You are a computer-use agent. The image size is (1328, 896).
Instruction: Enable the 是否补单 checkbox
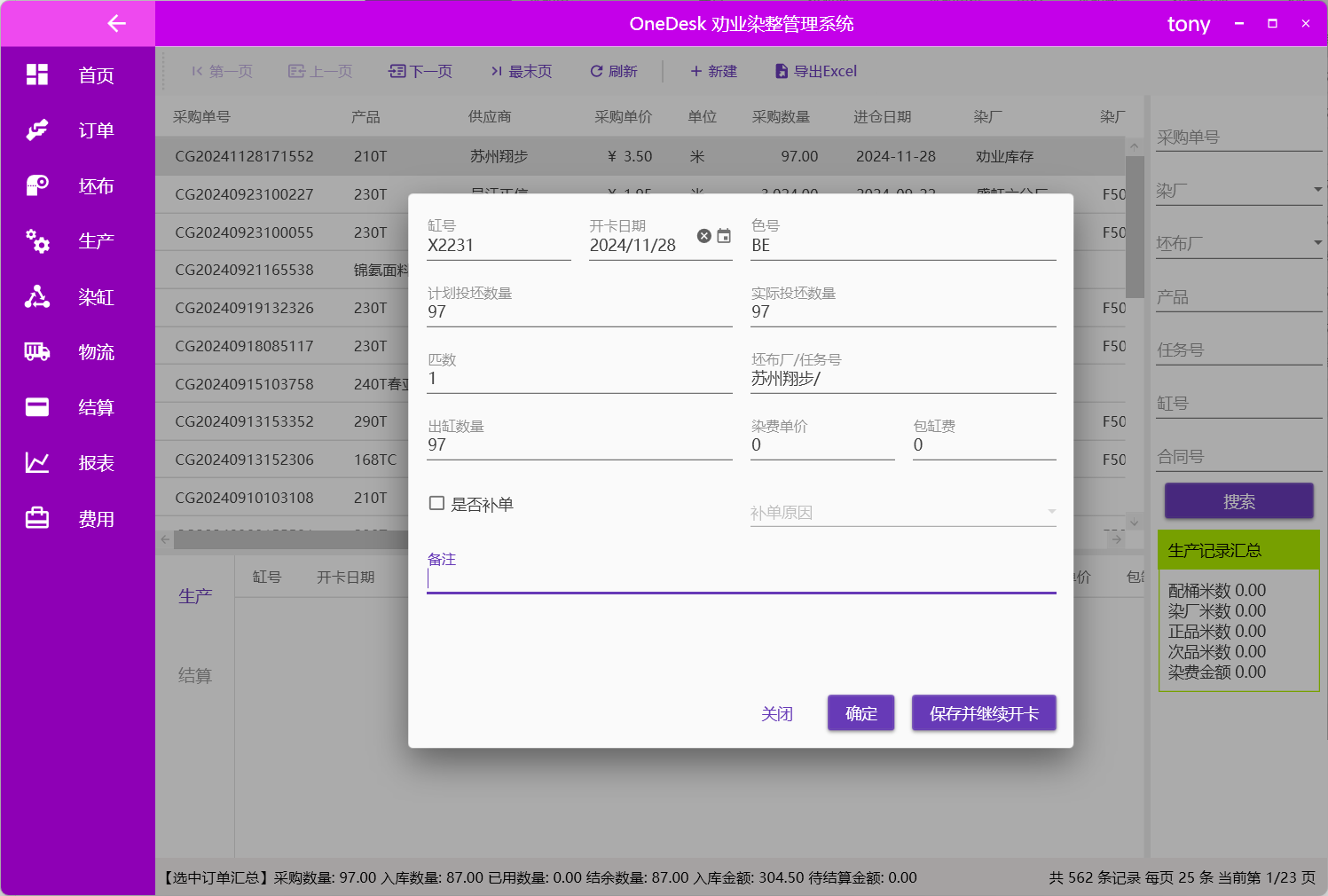click(x=436, y=504)
